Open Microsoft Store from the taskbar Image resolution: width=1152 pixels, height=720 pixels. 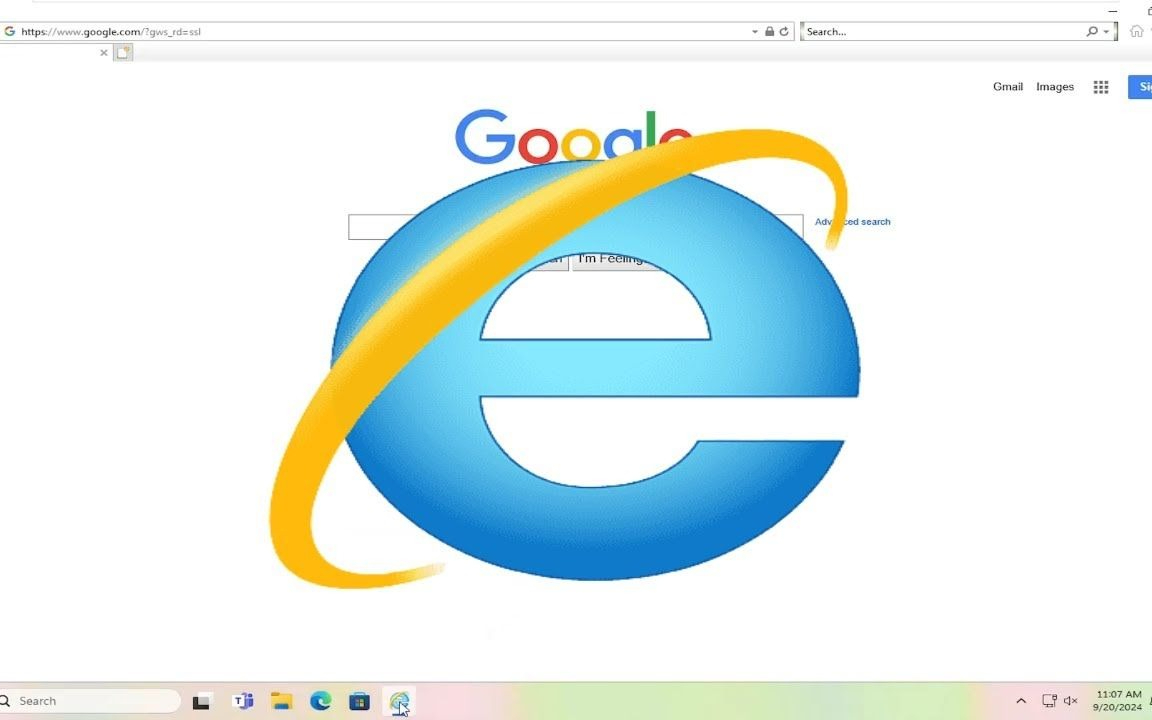(359, 702)
